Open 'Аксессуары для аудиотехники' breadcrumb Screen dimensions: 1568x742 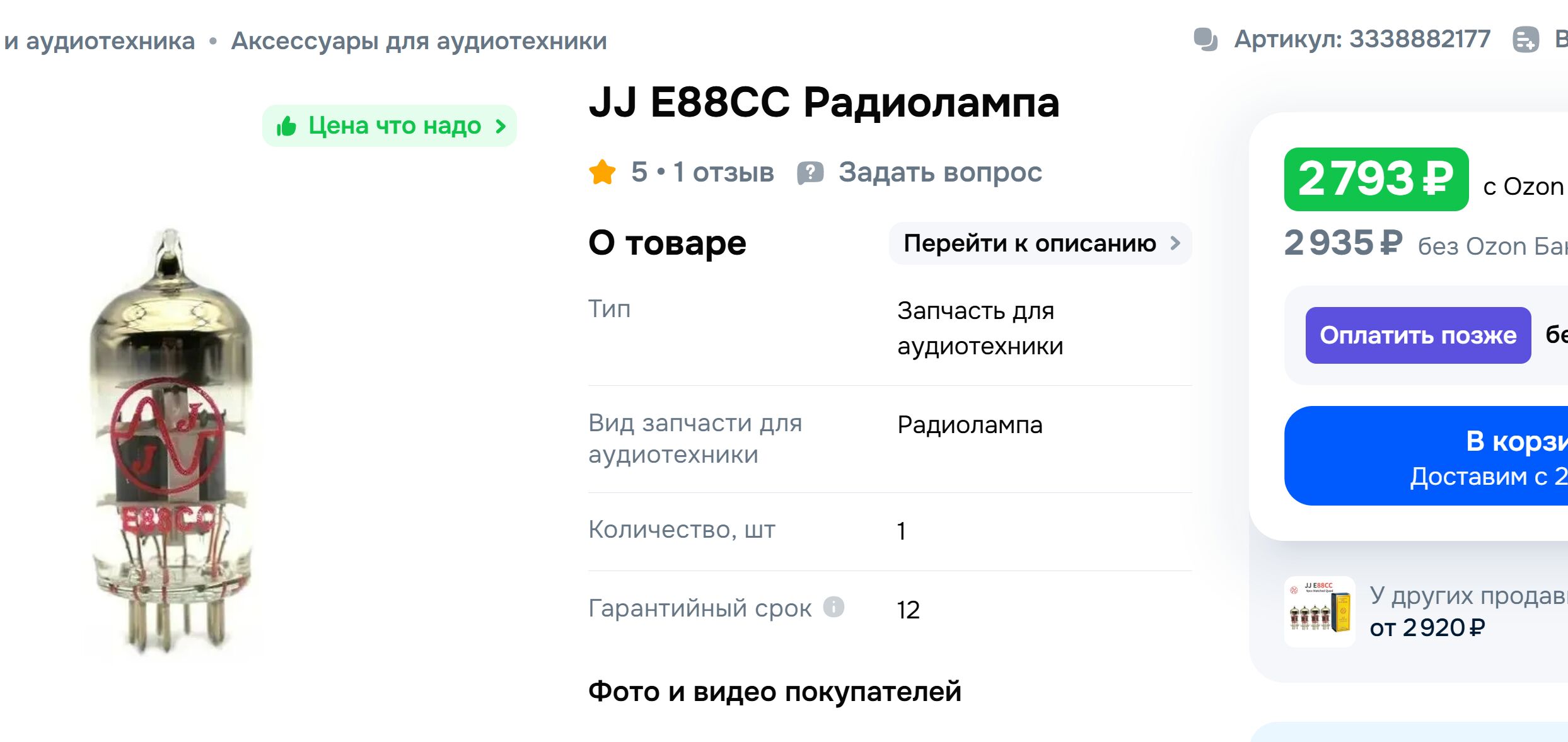point(419,41)
